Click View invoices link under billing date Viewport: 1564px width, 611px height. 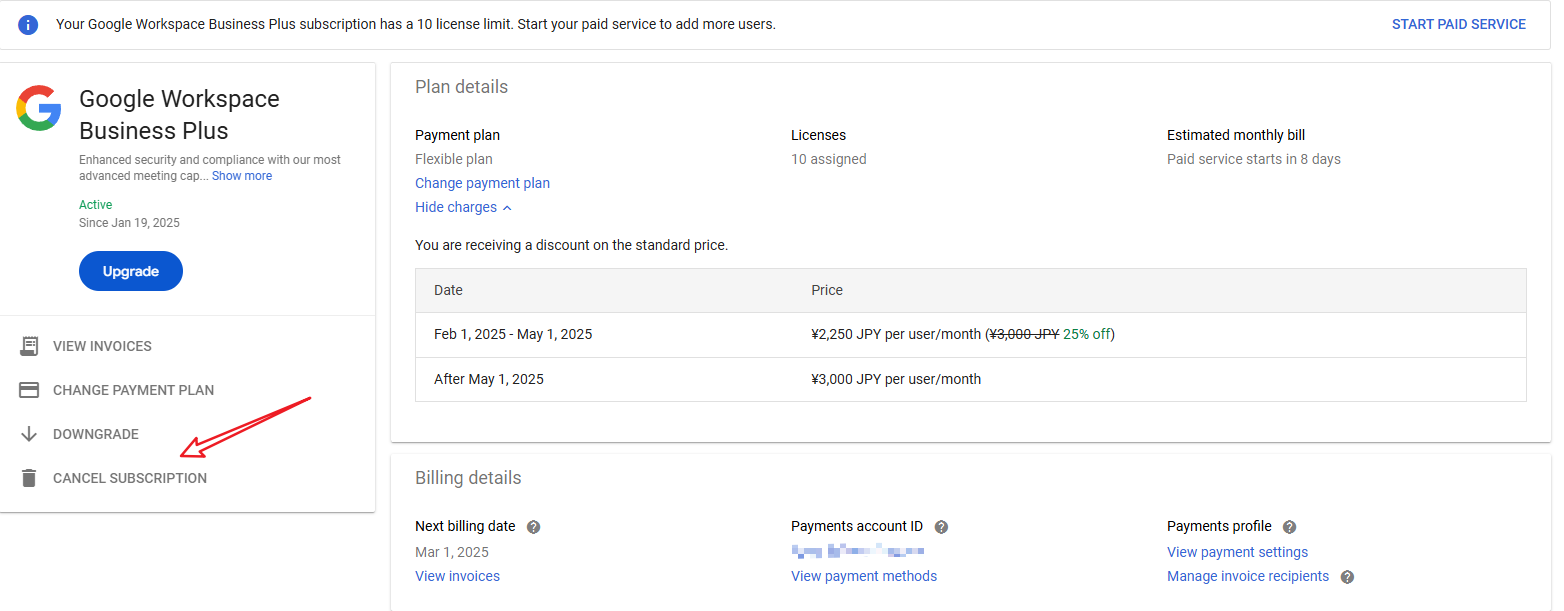point(457,576)
